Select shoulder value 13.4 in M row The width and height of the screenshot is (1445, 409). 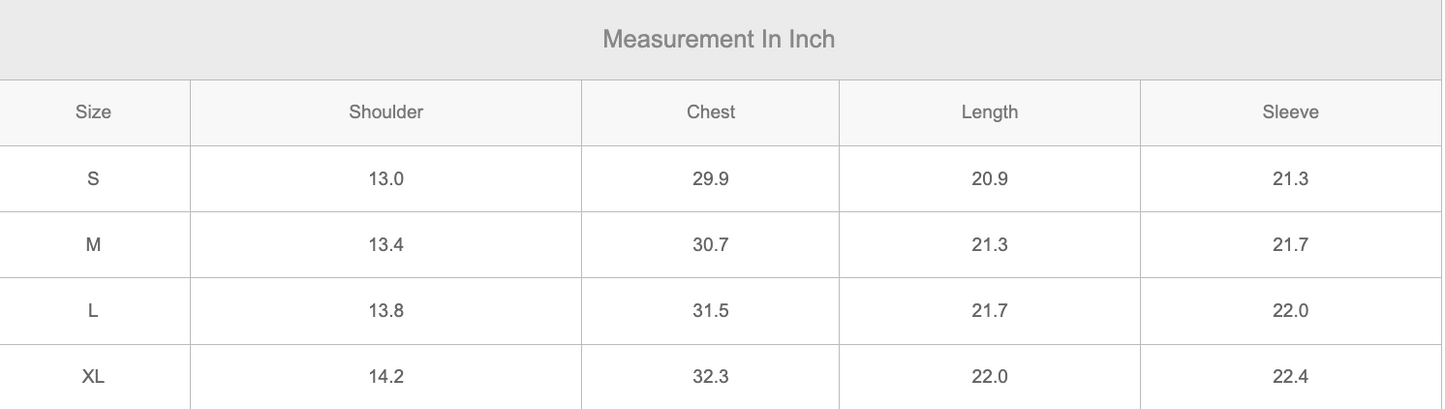[385, 245]
